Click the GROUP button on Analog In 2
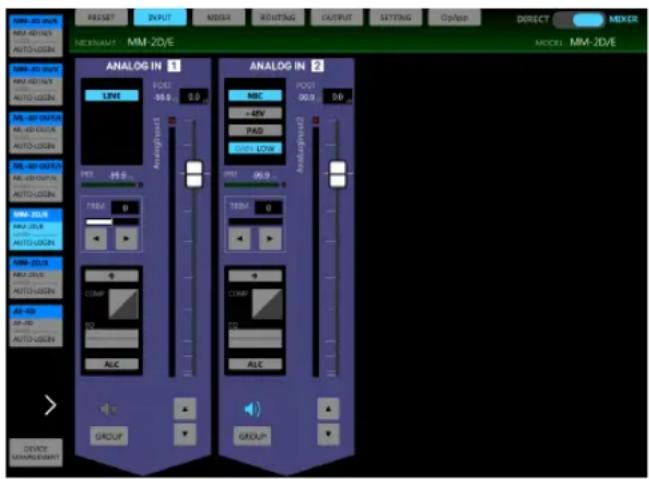Viewport: 649px width, 479px height. pos(252,436)
